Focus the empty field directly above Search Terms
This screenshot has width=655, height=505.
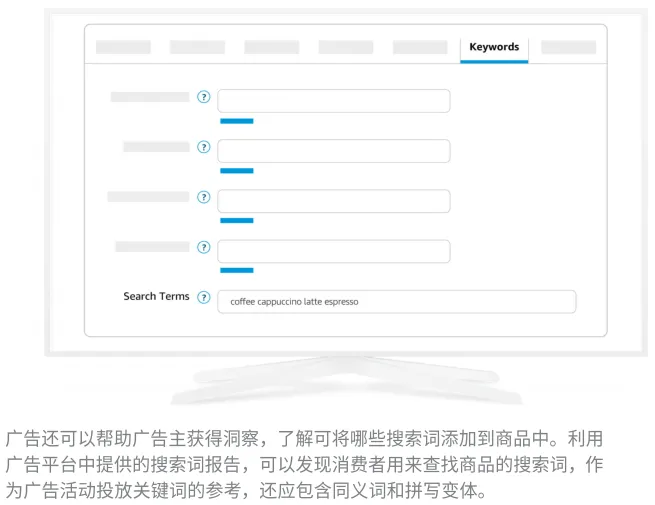(x=334, y=251)
